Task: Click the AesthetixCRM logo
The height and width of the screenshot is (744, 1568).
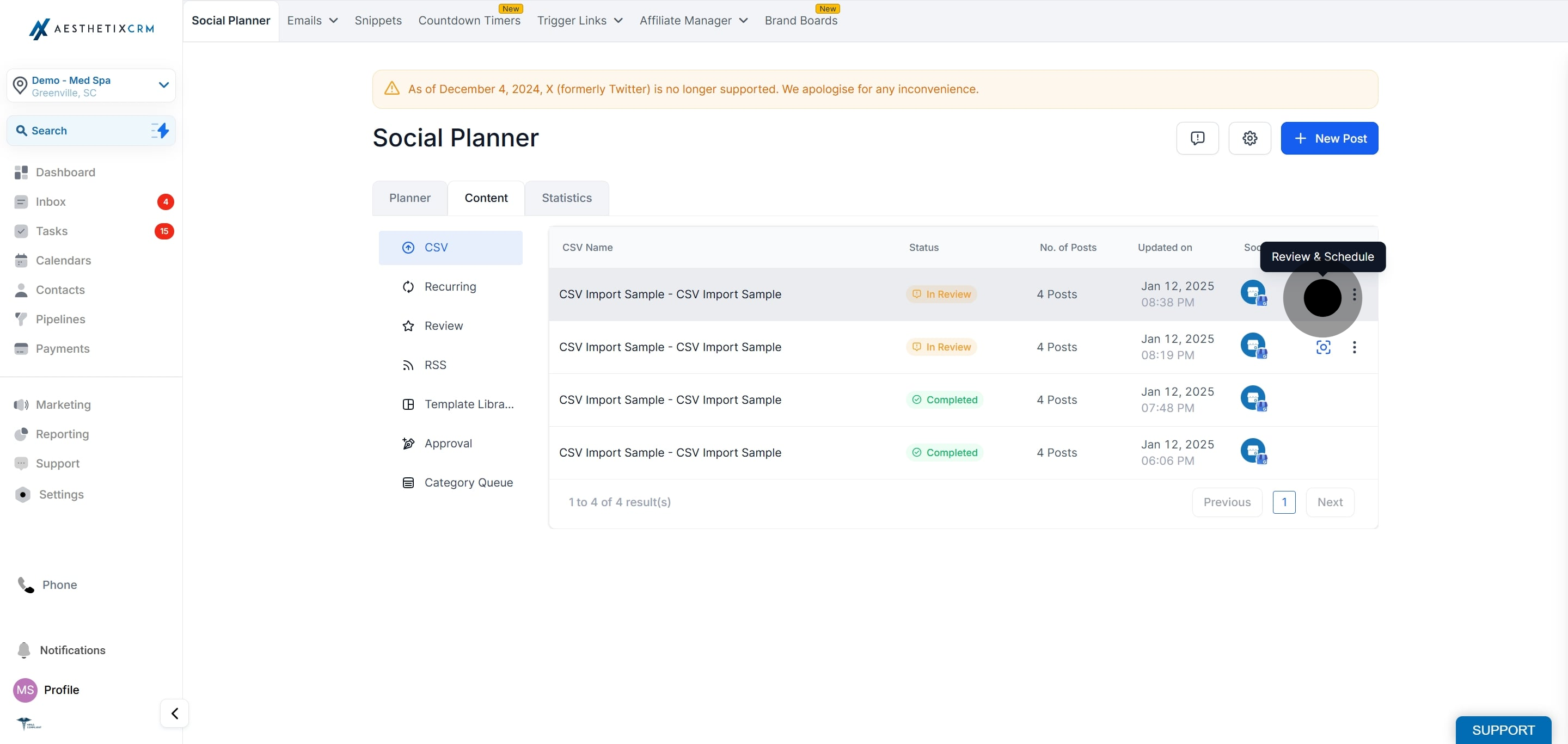Action: [x=91, y=29]
